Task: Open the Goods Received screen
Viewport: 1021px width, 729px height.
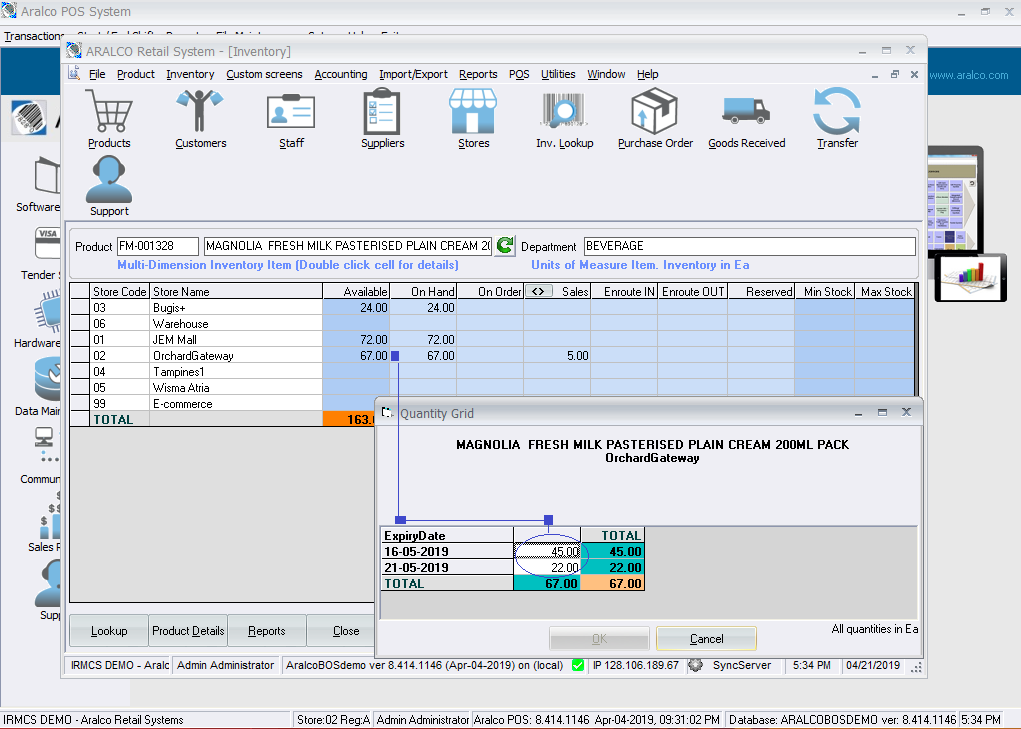Action: coord(746,115)
